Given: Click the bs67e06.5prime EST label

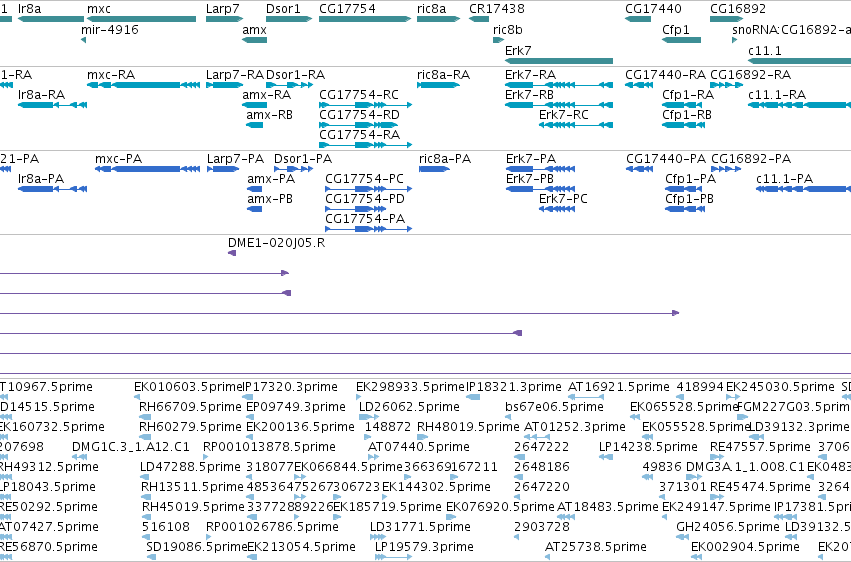Looking at the screenshot, I should pyautogui.click(x=554, y=406).
